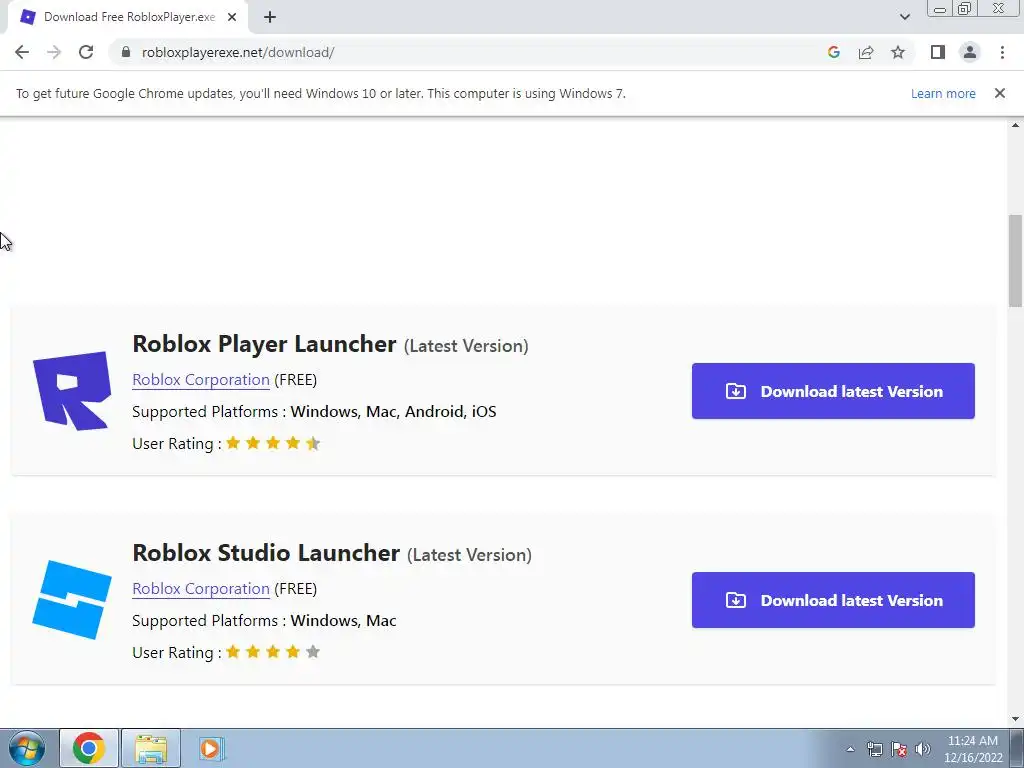Screen dimensions: 1024x768
Task: Open Learn more about Chrome updates
Action: point(943,93)
